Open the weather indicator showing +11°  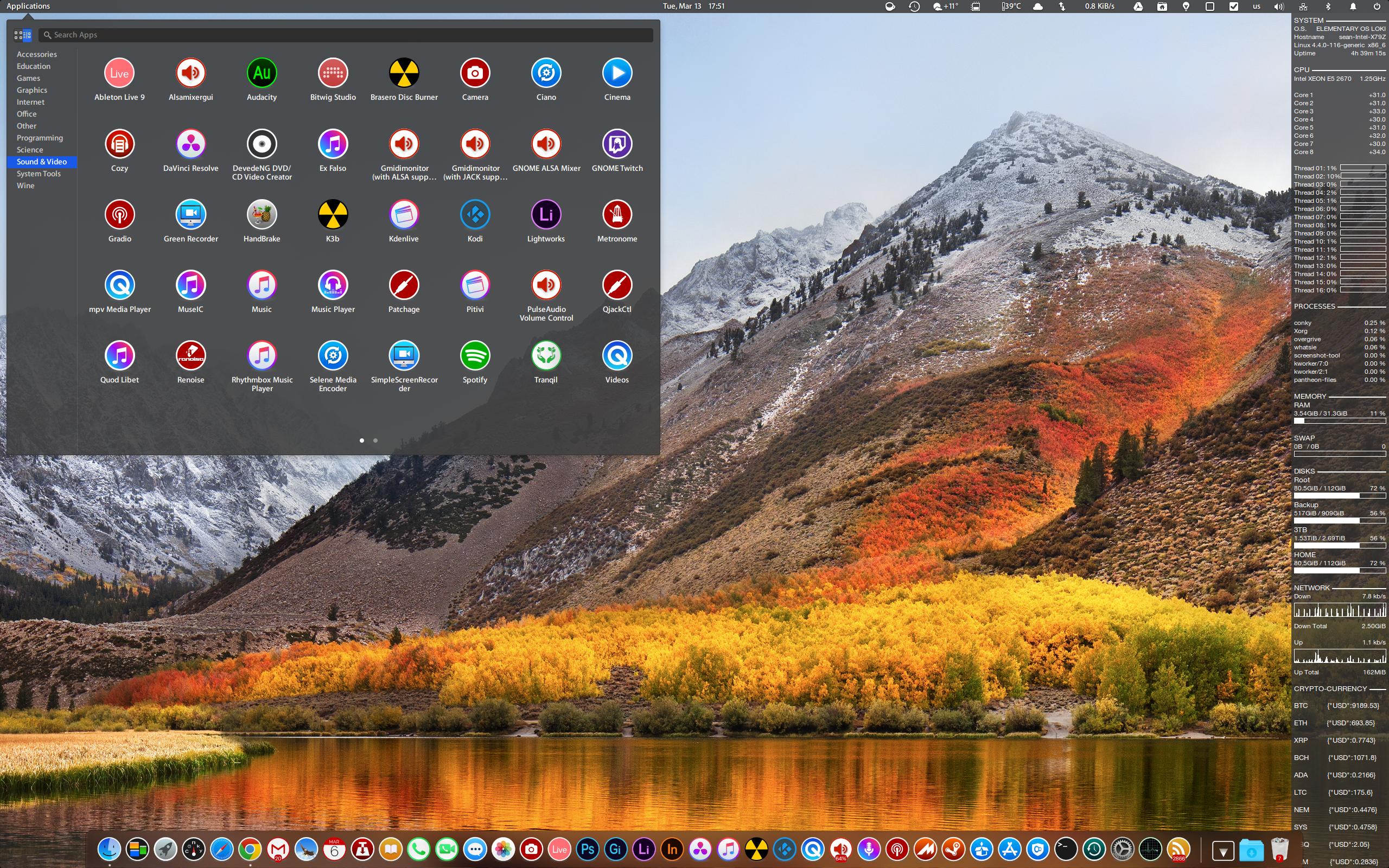[x=945, y=7]
